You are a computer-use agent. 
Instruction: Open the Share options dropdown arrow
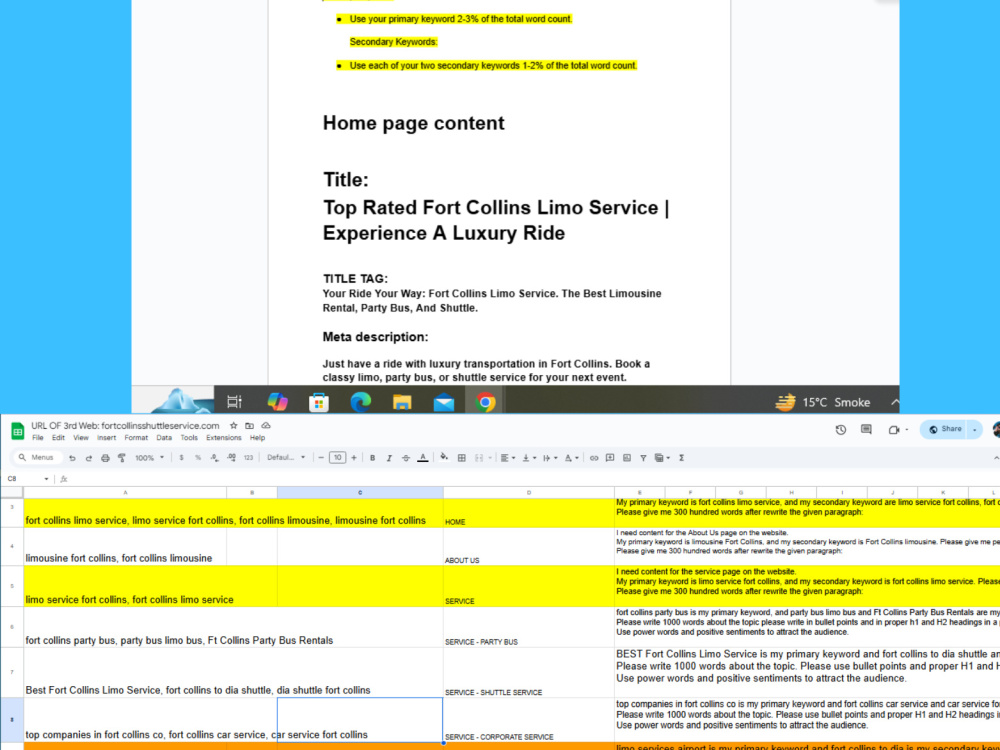975,430
